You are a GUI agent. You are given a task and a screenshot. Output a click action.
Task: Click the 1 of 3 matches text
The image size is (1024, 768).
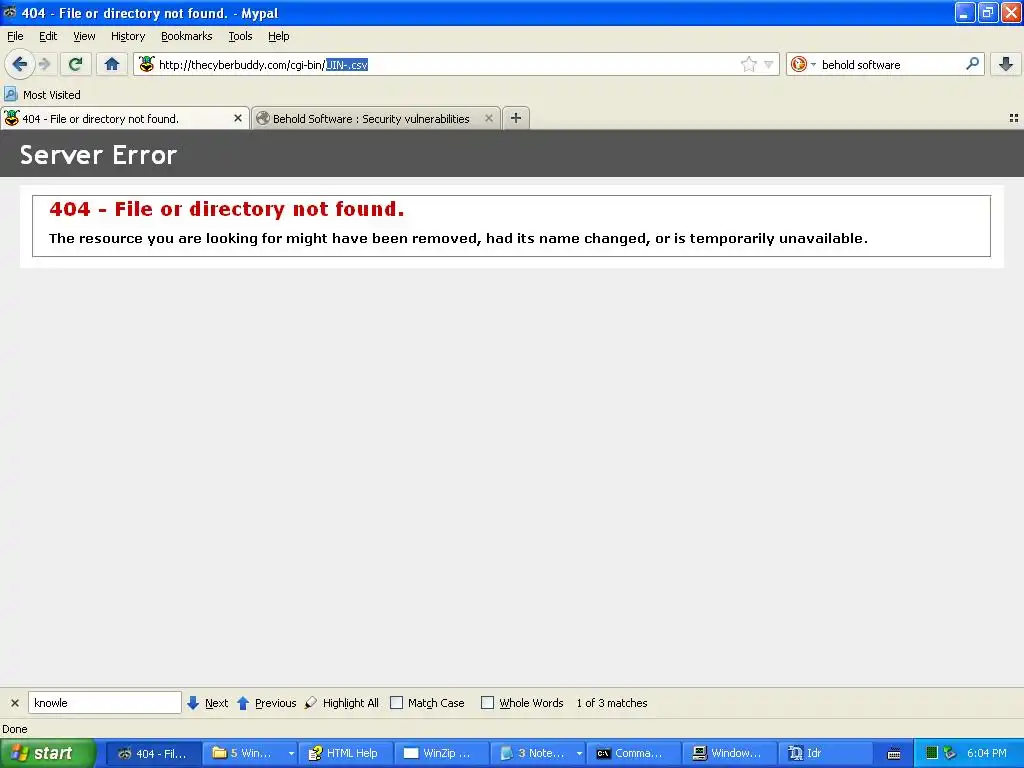point(612,703)
